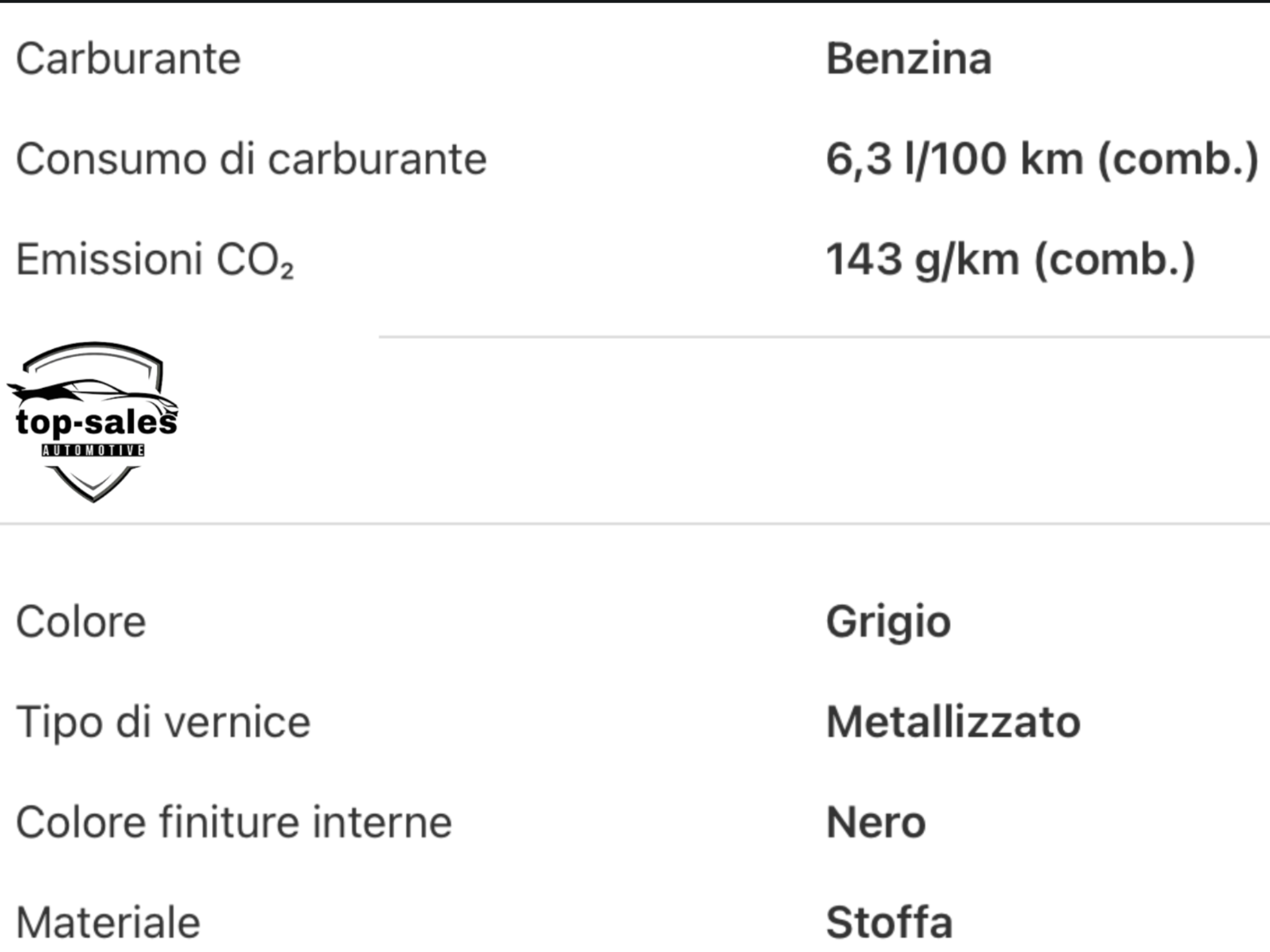Select the Tipo di vernice label
1270x952 pixels.
pyautogui.click(x=163, y=722)
